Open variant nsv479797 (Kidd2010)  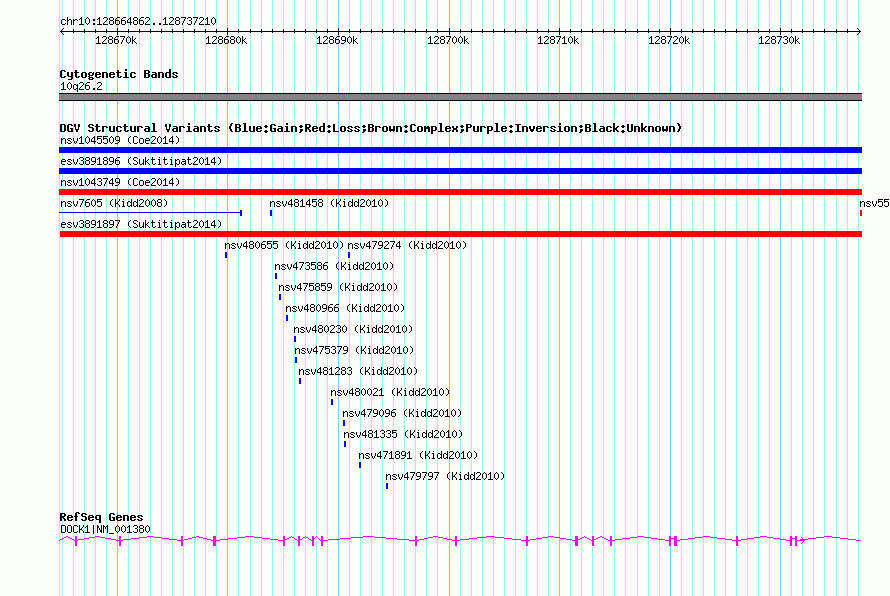coord(445,476)
